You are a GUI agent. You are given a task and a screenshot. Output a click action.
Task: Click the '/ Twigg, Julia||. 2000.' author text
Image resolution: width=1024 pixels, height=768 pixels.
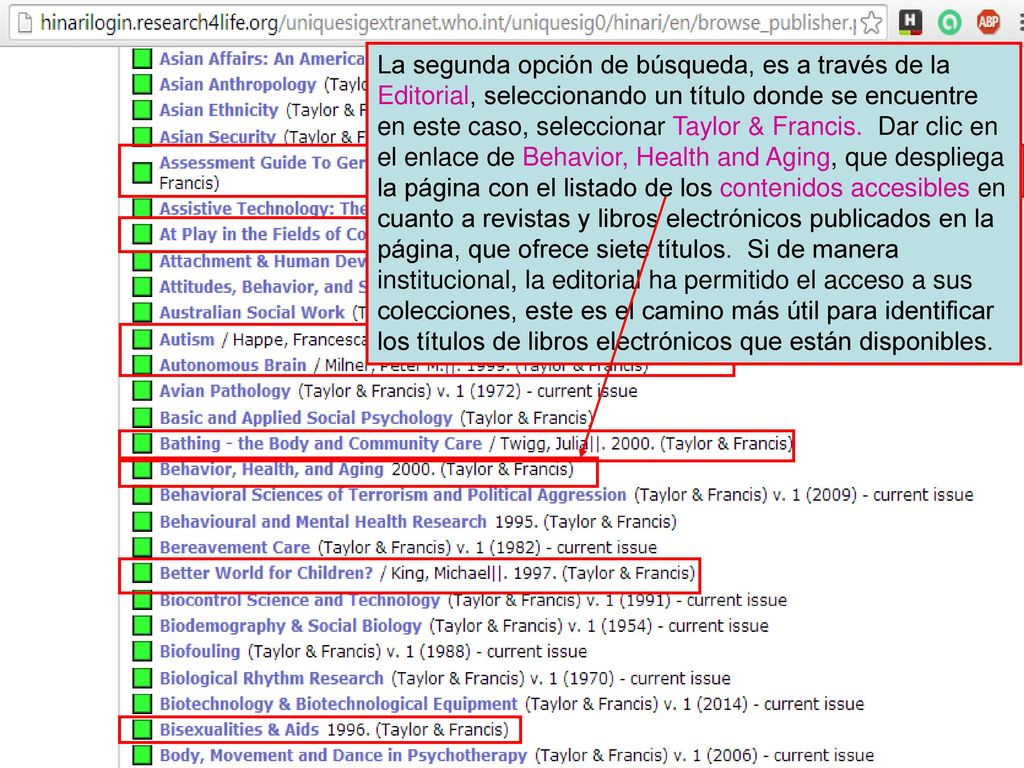point(571,443)
